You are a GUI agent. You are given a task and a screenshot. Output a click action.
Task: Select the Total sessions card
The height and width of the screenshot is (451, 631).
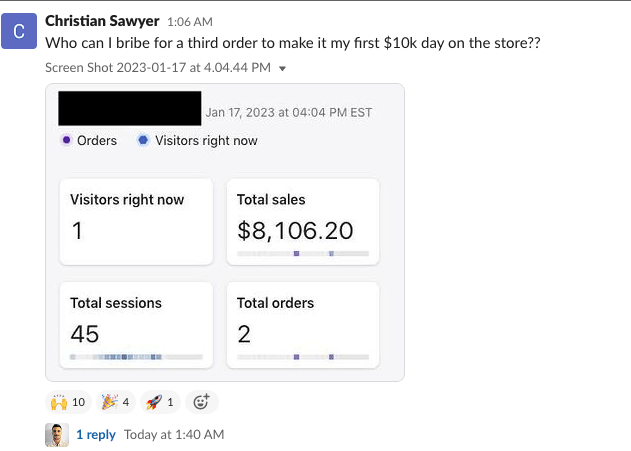coord(136,325)
